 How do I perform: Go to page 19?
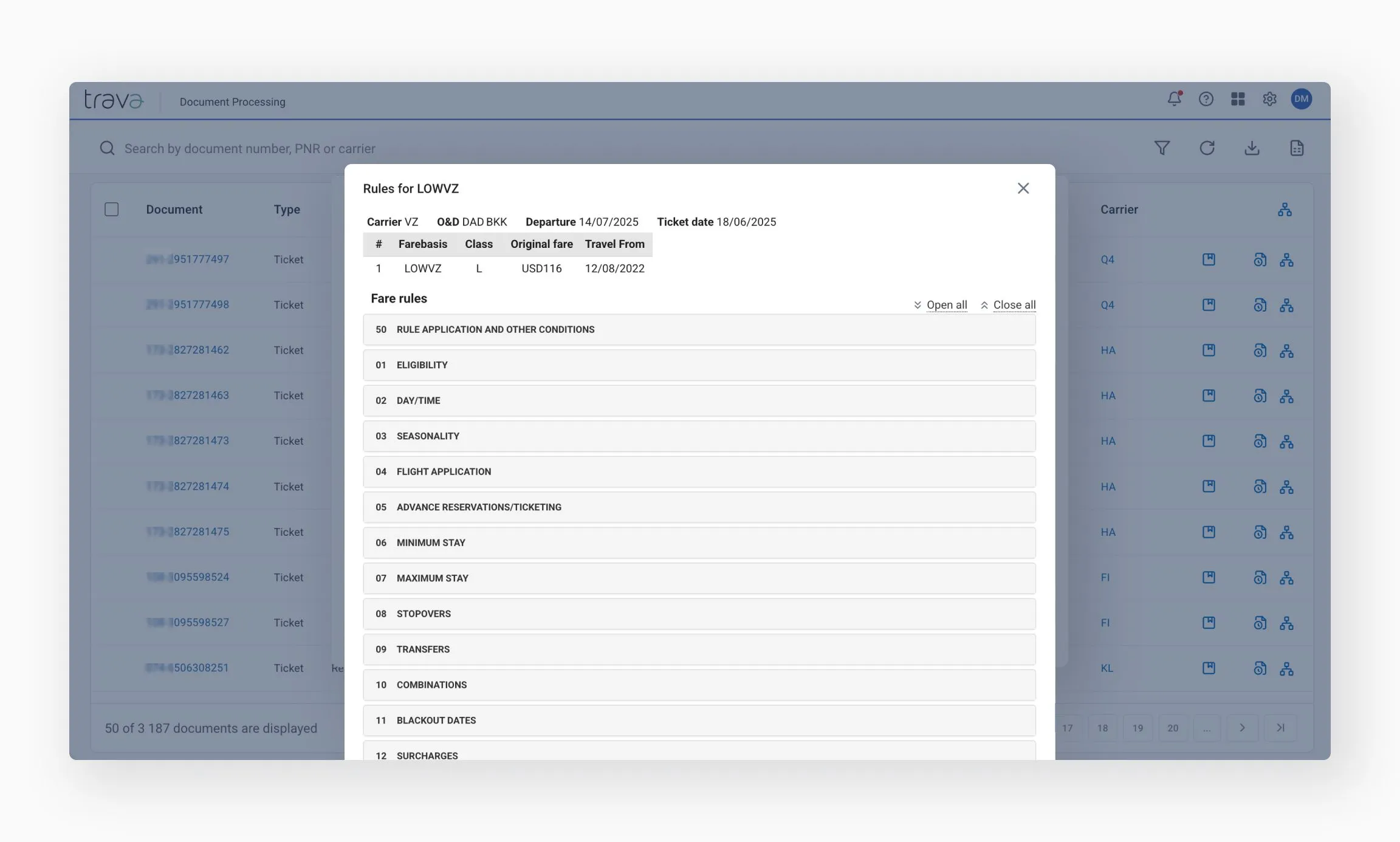1137,728
